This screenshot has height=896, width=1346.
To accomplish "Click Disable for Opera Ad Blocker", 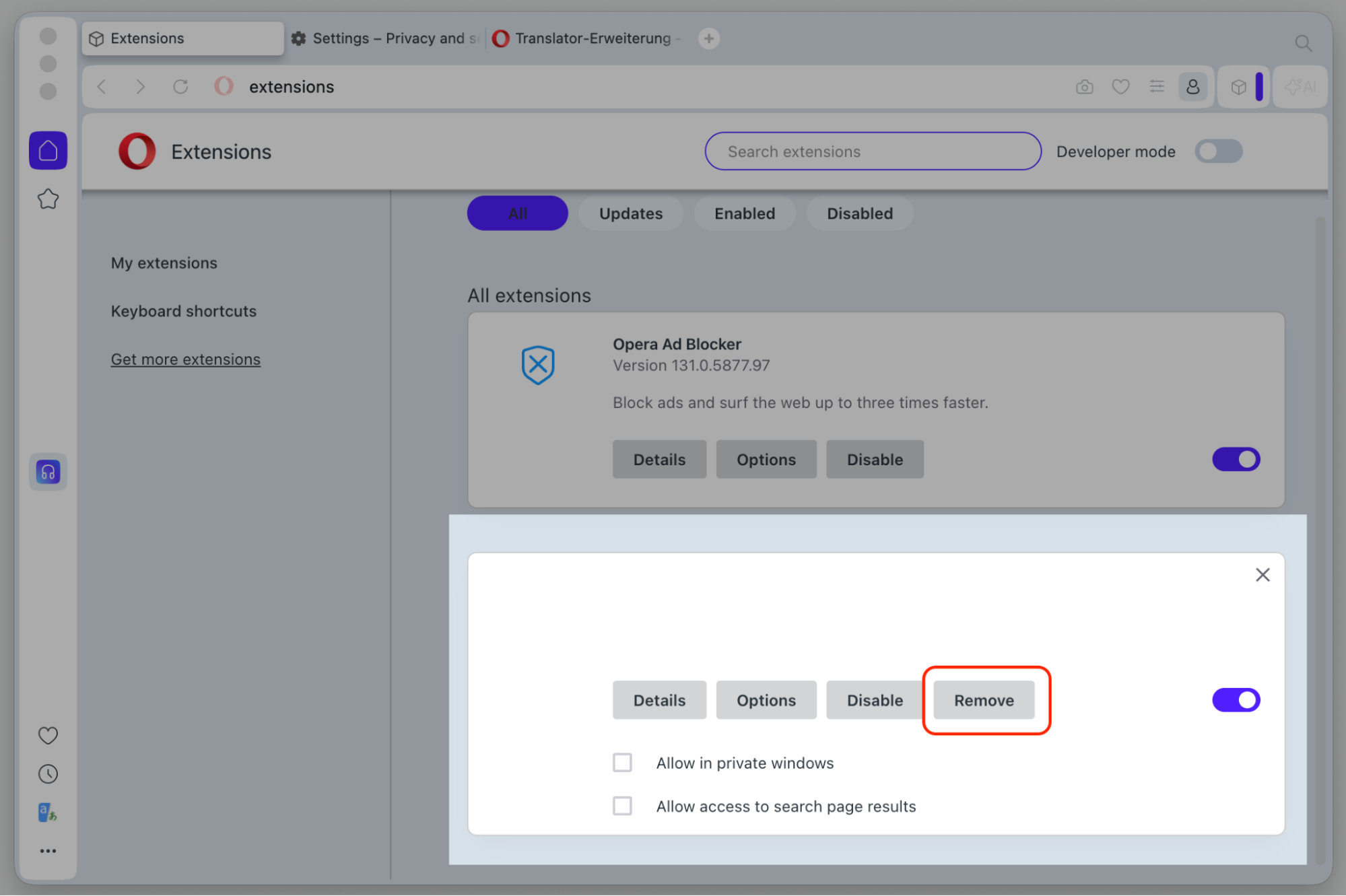I will pyautogui.click(x=875, y=460).
